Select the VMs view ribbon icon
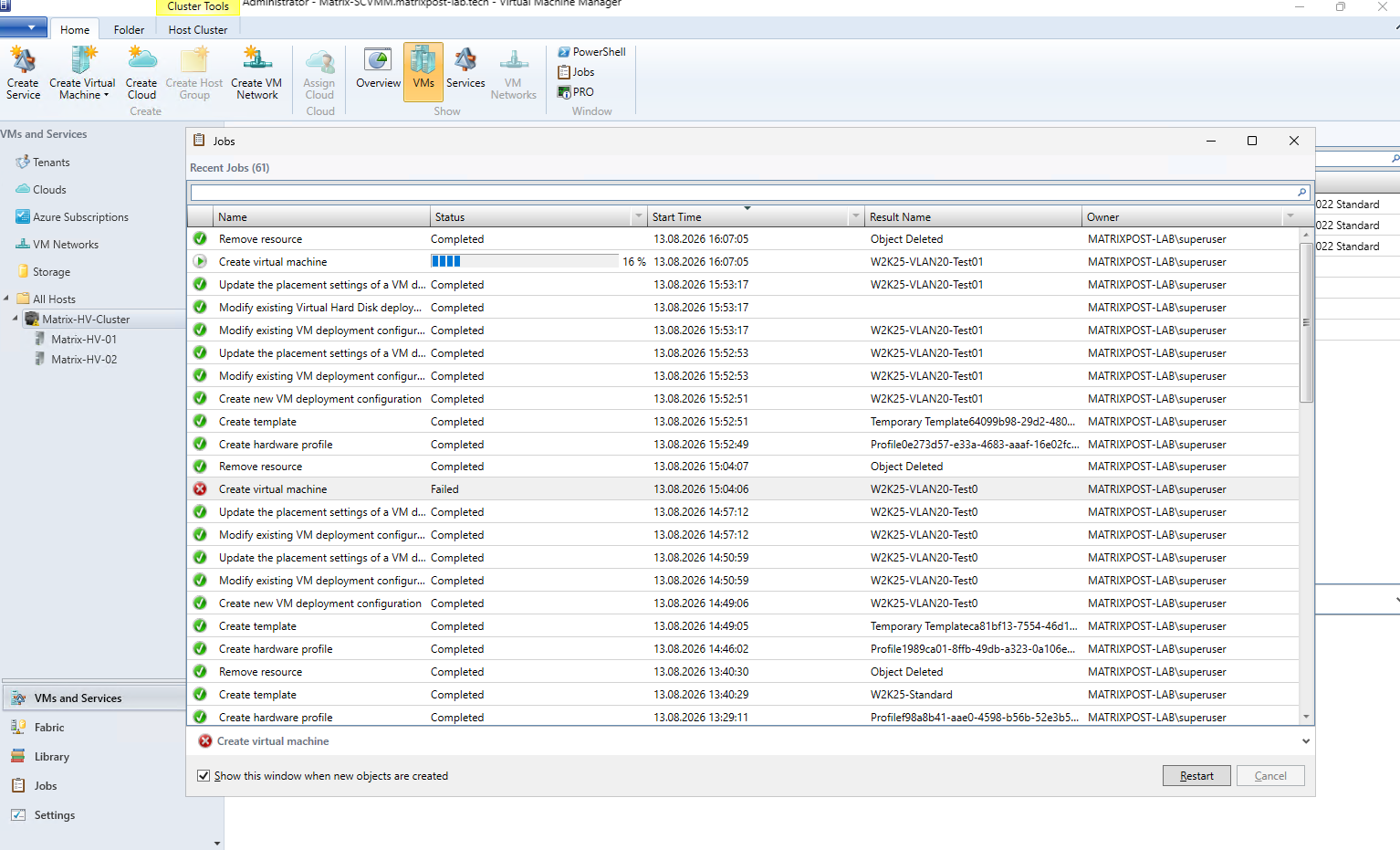Viewport: 1400px width, 850px height. [423, 71]
